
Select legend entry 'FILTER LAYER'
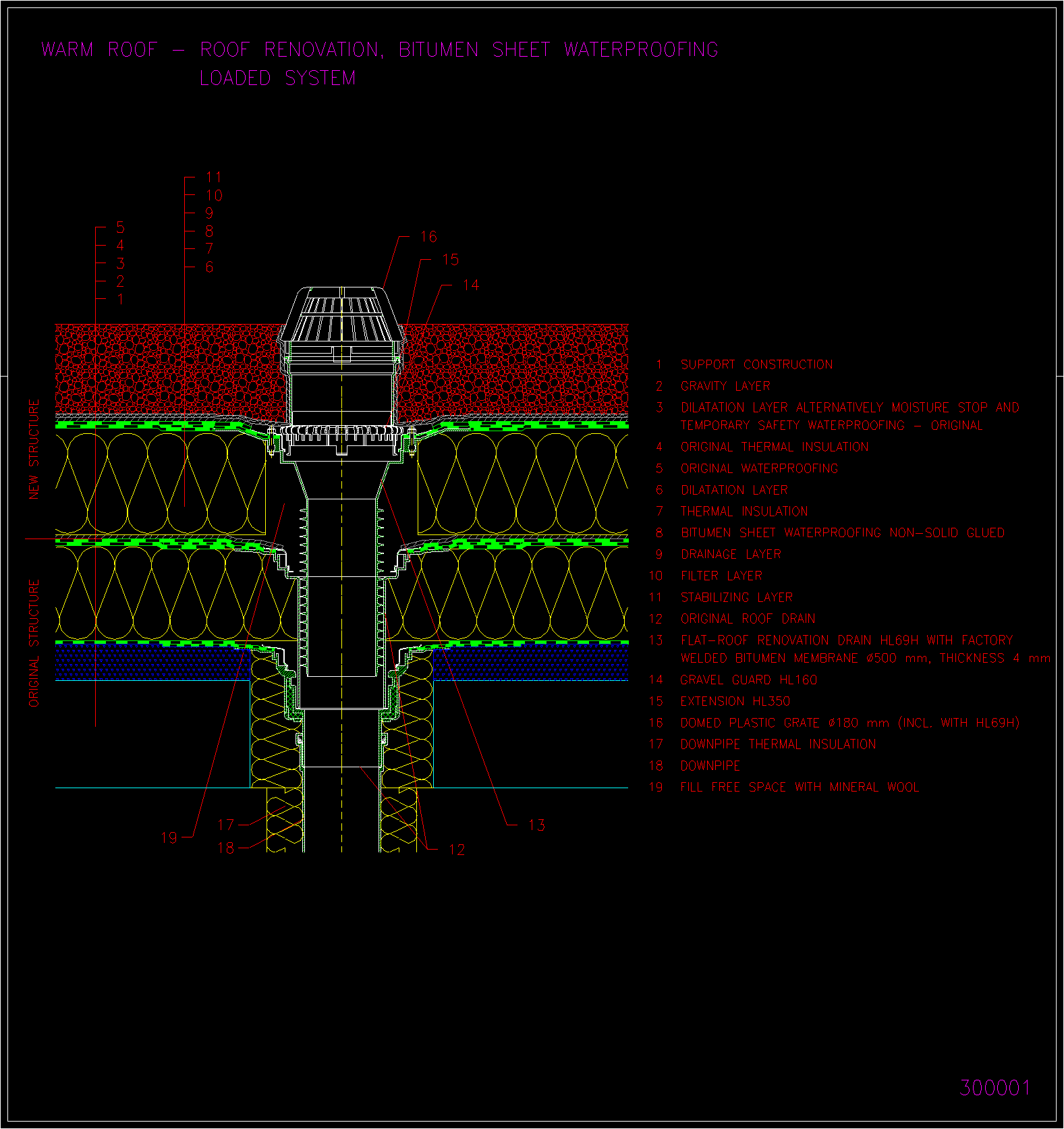721,576
